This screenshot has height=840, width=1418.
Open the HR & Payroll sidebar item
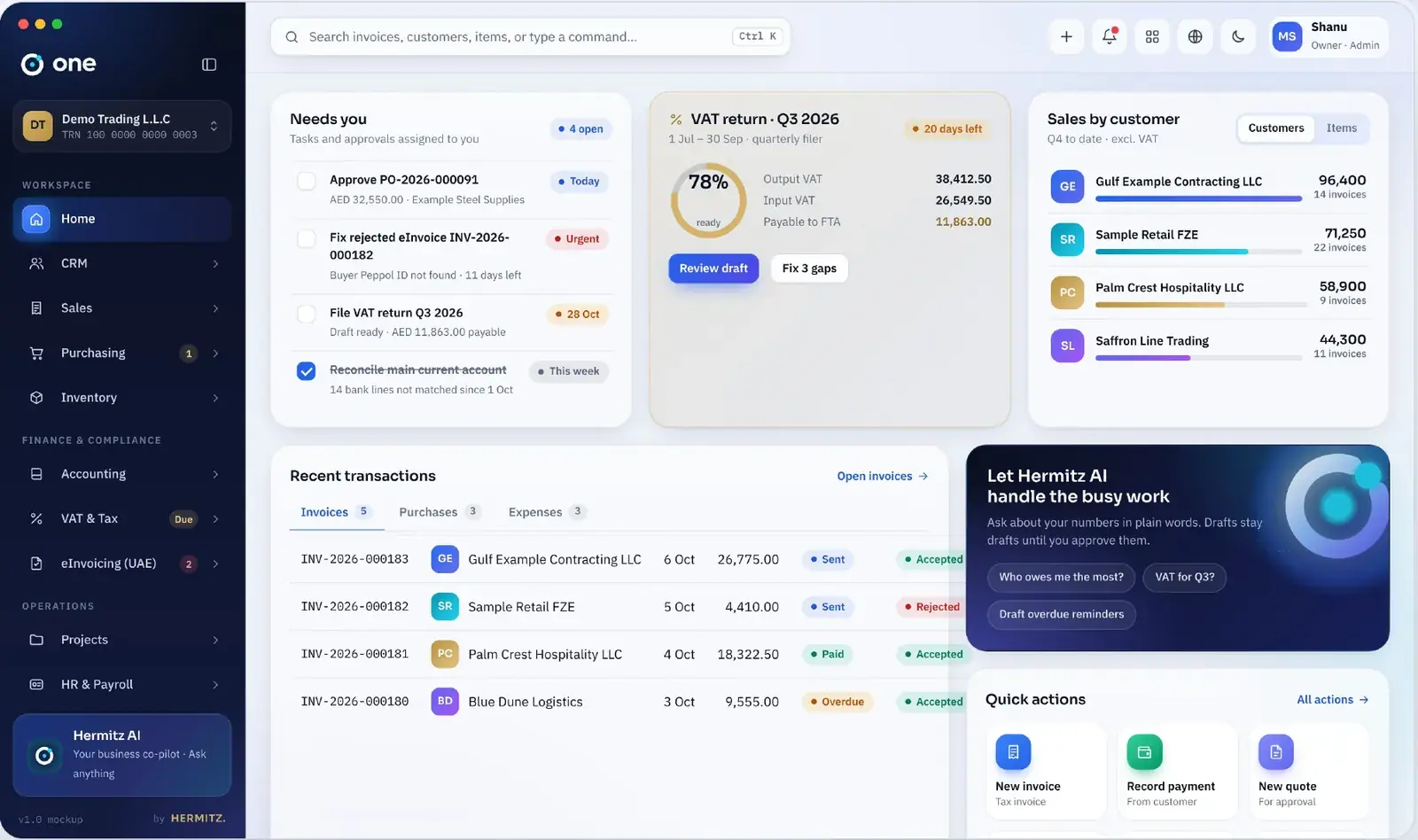tap(122, 684)
